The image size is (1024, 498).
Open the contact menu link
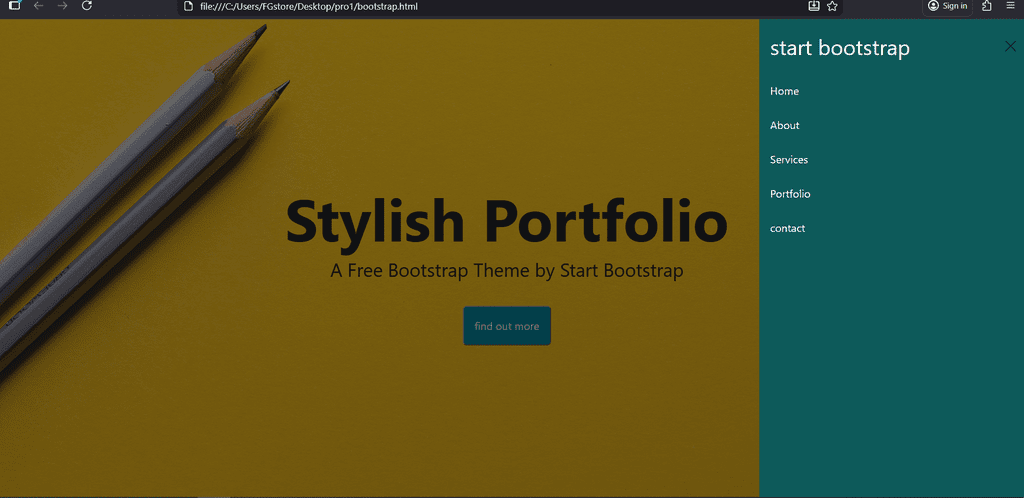pyautogui.click(x=788, y=228)
